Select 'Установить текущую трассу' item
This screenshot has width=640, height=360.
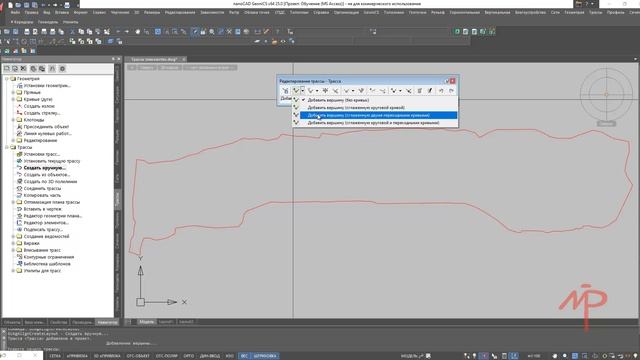tap(52, 161)
